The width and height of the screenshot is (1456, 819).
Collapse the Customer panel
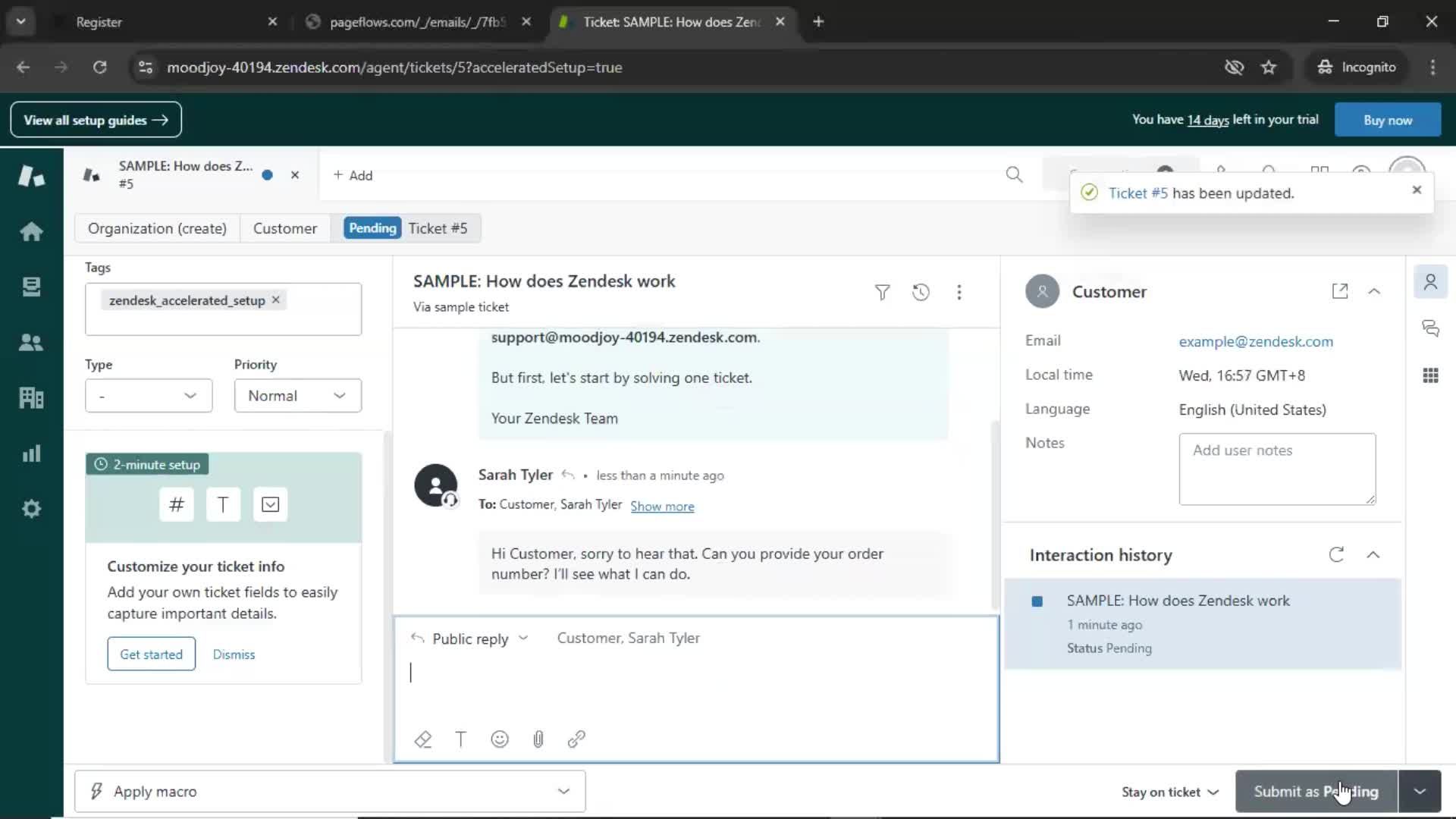coord(1374,291)
